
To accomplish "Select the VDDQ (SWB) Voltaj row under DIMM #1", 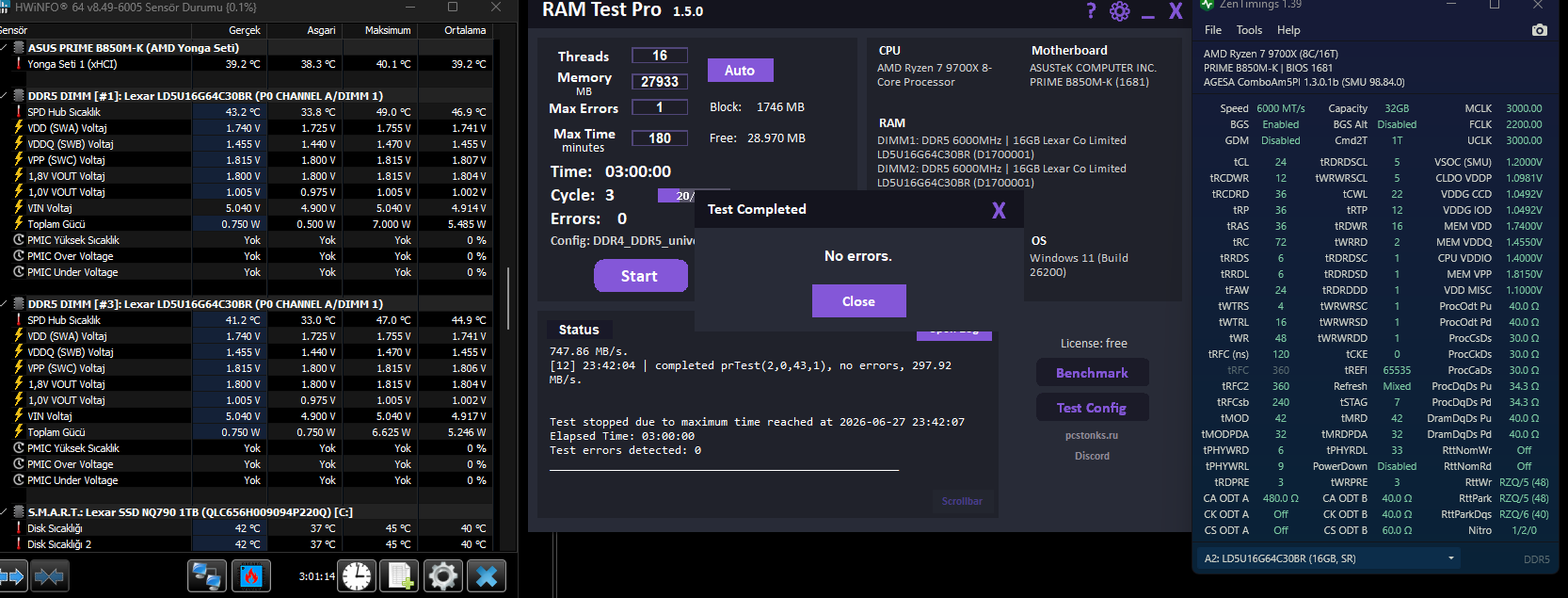I will click(x=247, y=144).
